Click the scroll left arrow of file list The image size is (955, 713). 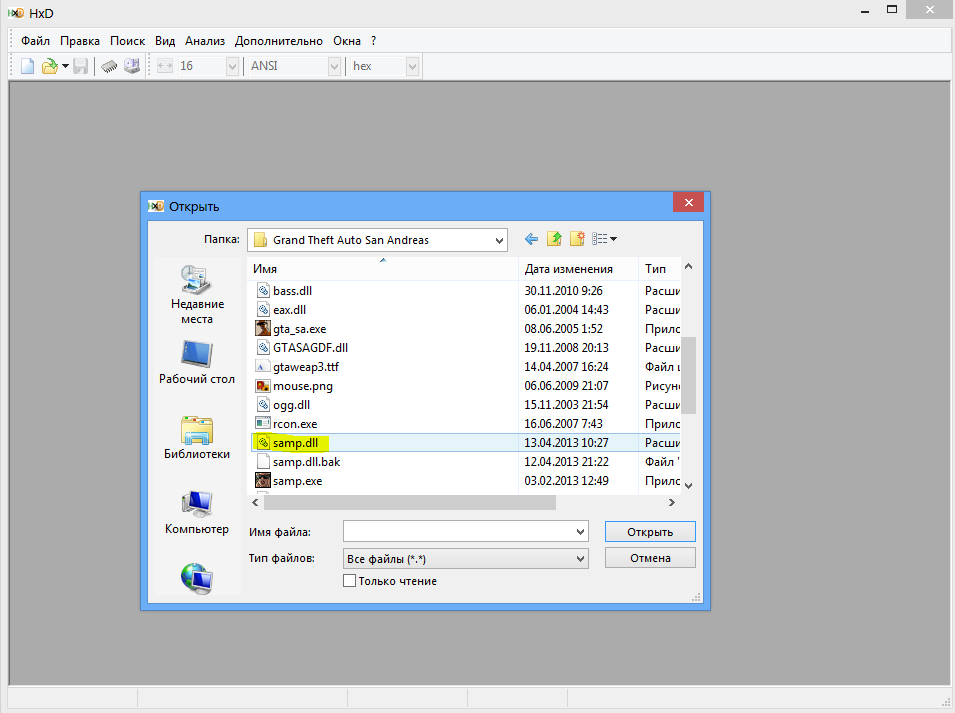pos(256,502)
